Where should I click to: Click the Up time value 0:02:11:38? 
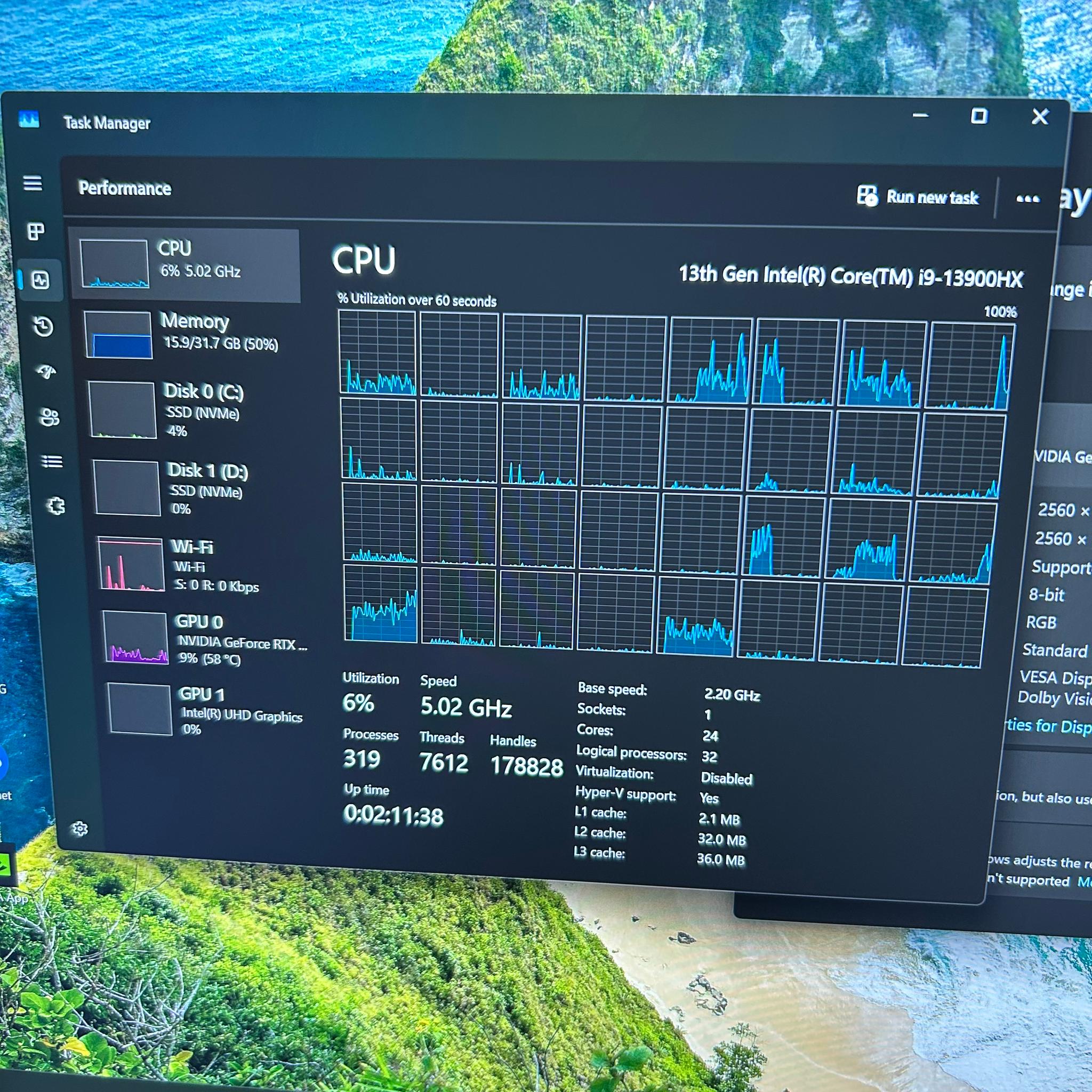[x=394, y=816]
